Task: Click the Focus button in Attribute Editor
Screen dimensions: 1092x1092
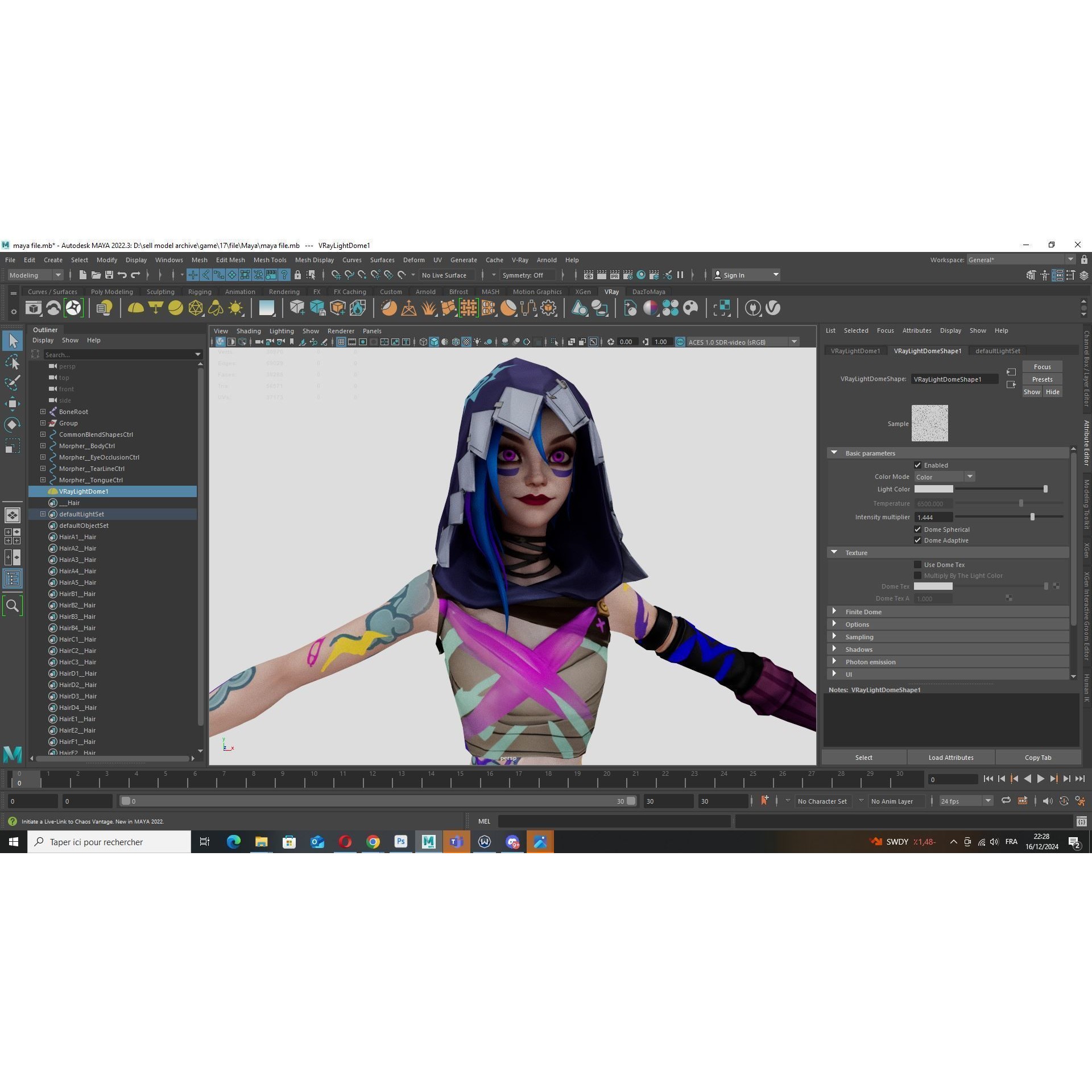Action: coord(1042,367)
